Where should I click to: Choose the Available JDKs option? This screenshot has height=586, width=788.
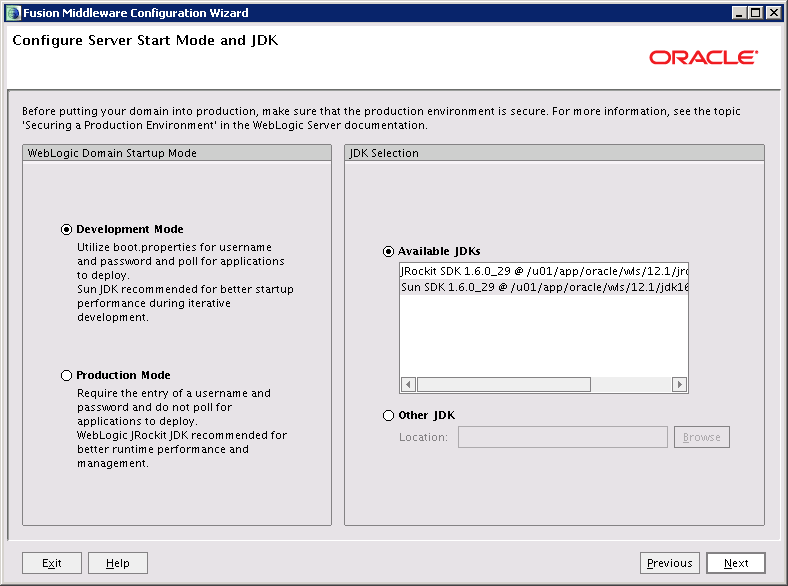coord(389,251)
